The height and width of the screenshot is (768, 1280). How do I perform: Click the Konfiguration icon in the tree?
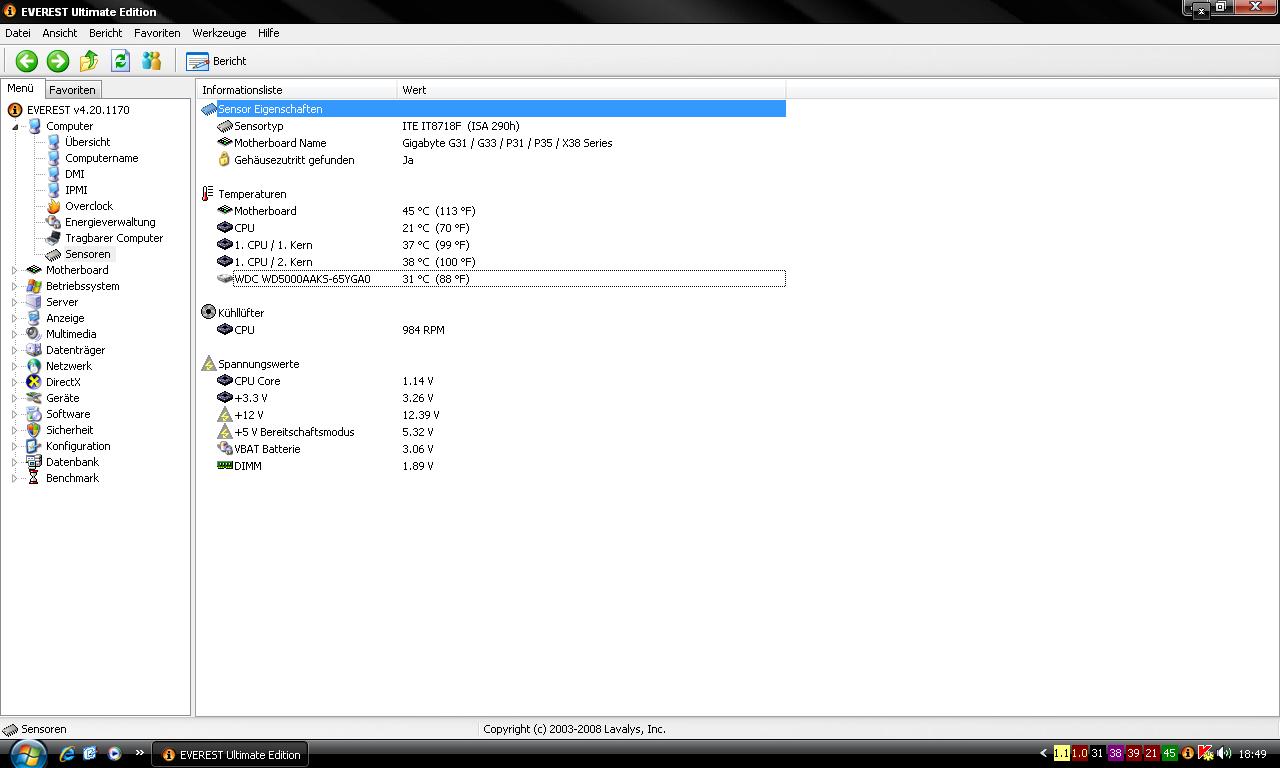(34, 446)
